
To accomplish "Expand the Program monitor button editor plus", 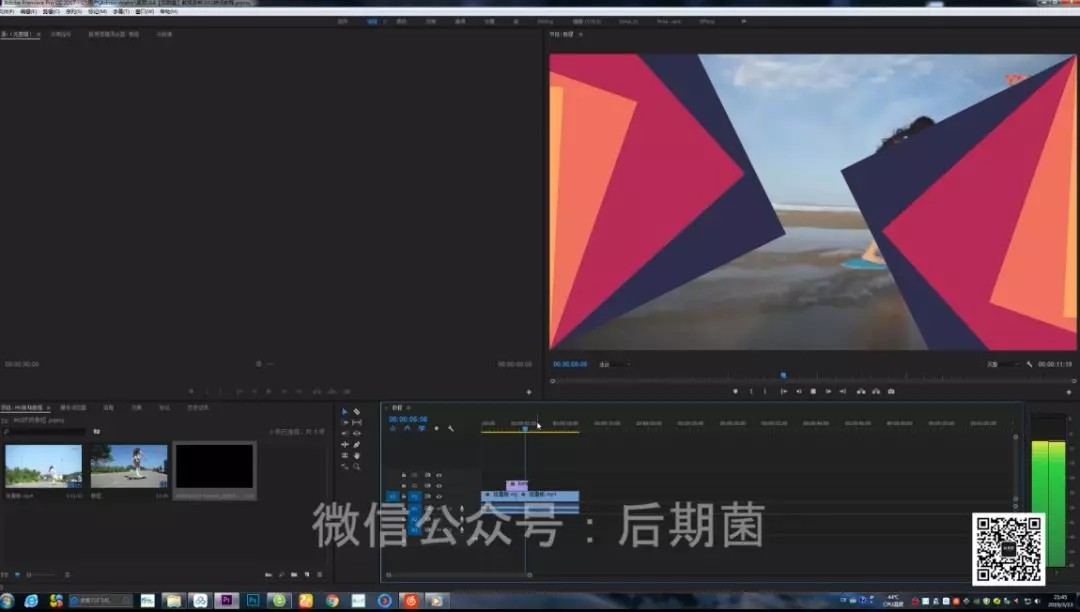I will click(1070, 392).
